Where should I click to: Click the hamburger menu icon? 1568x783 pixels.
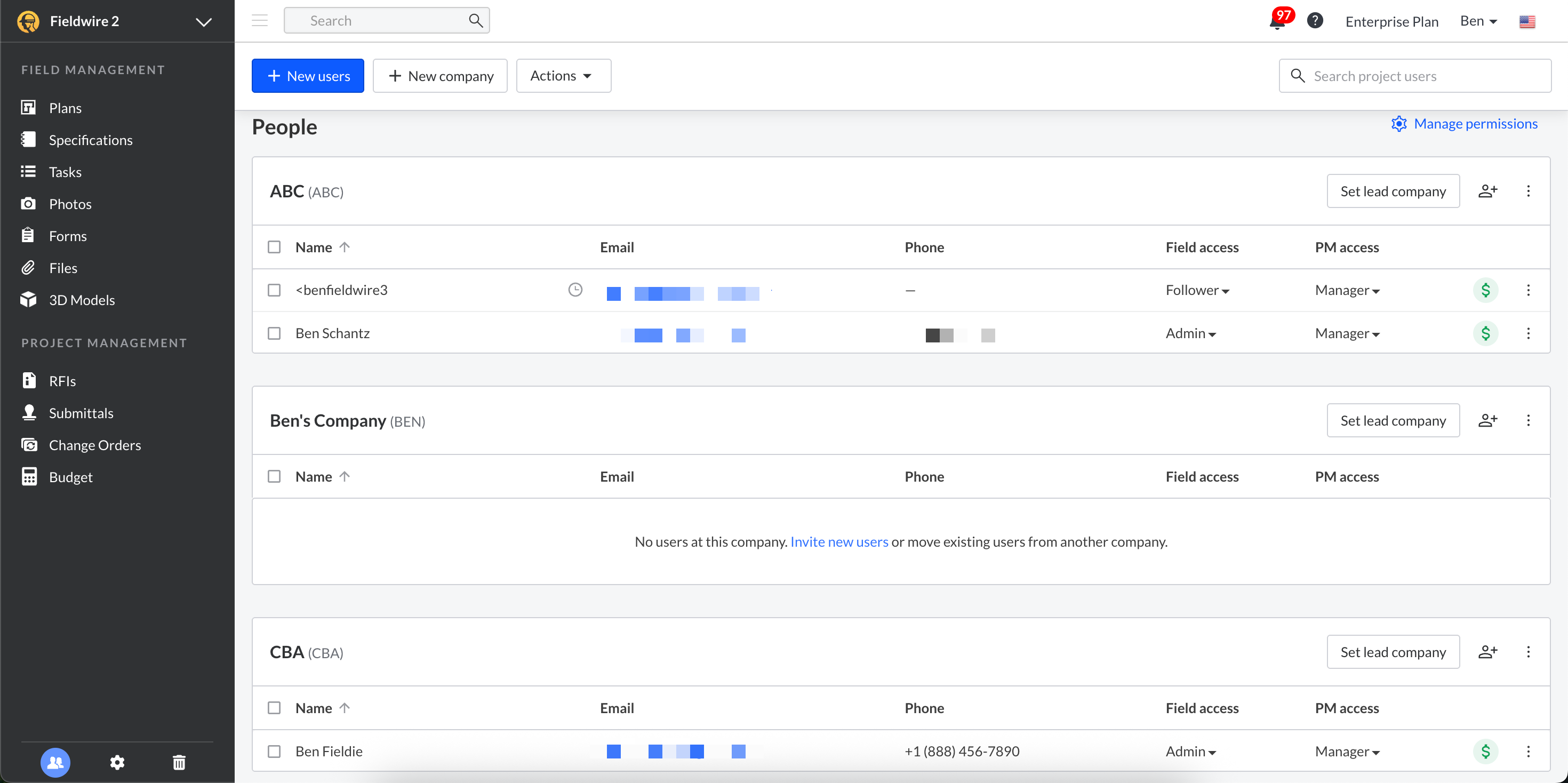pos(260,21)
